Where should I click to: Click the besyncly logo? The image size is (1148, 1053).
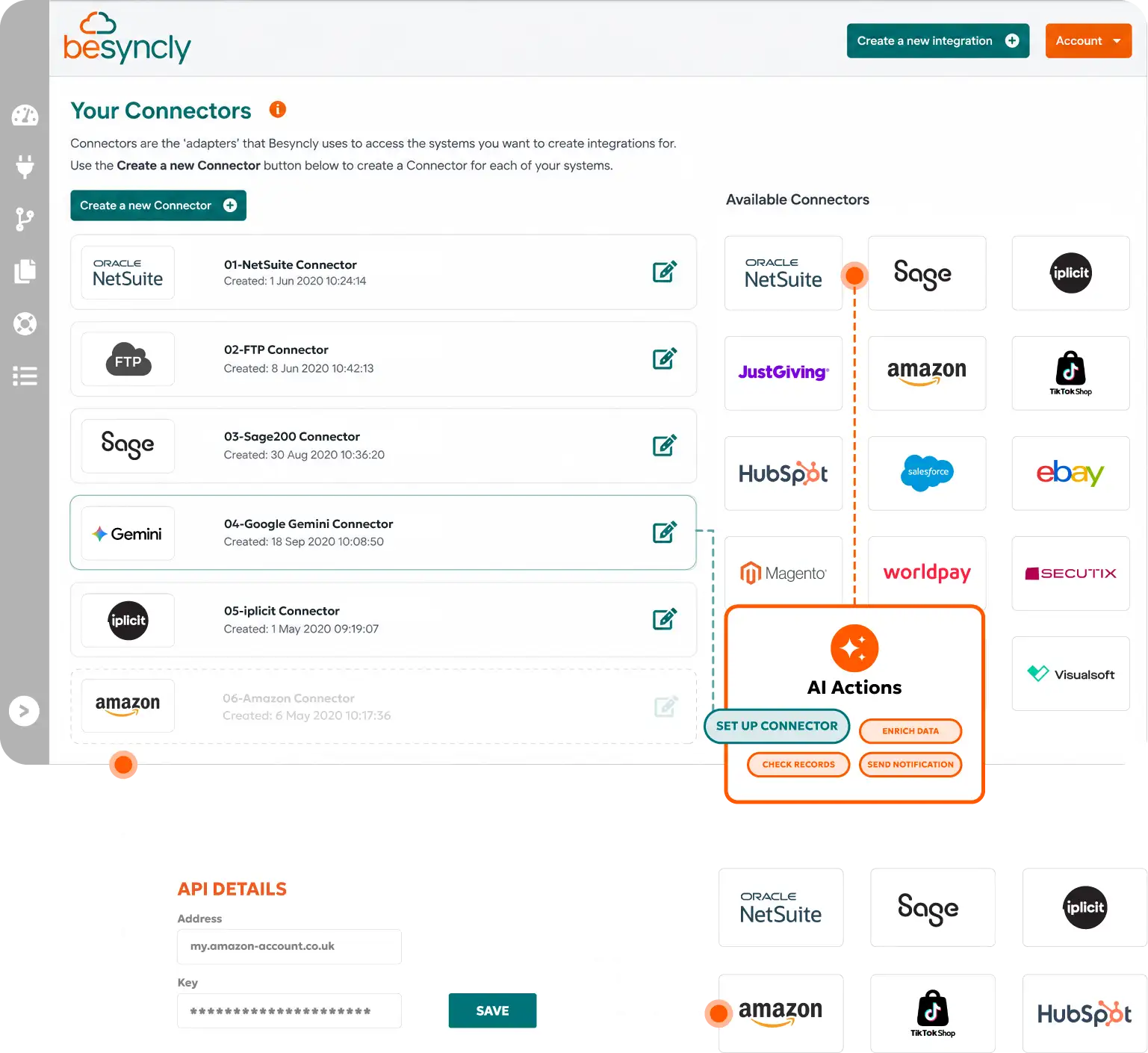pos(127,38)
